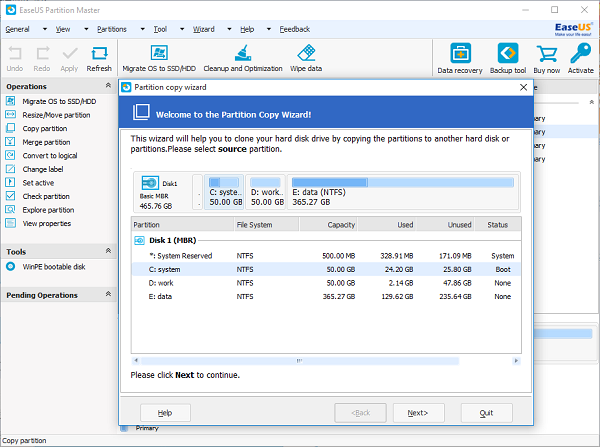Screen dimensions: 600x447
Task: Click the Capacity column header
Action: pos(328,225)
